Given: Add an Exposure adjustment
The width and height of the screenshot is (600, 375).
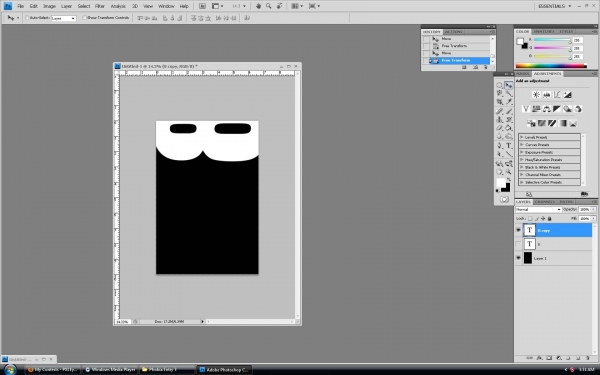Looking at the screenshot, I should (x=567, y=95).
